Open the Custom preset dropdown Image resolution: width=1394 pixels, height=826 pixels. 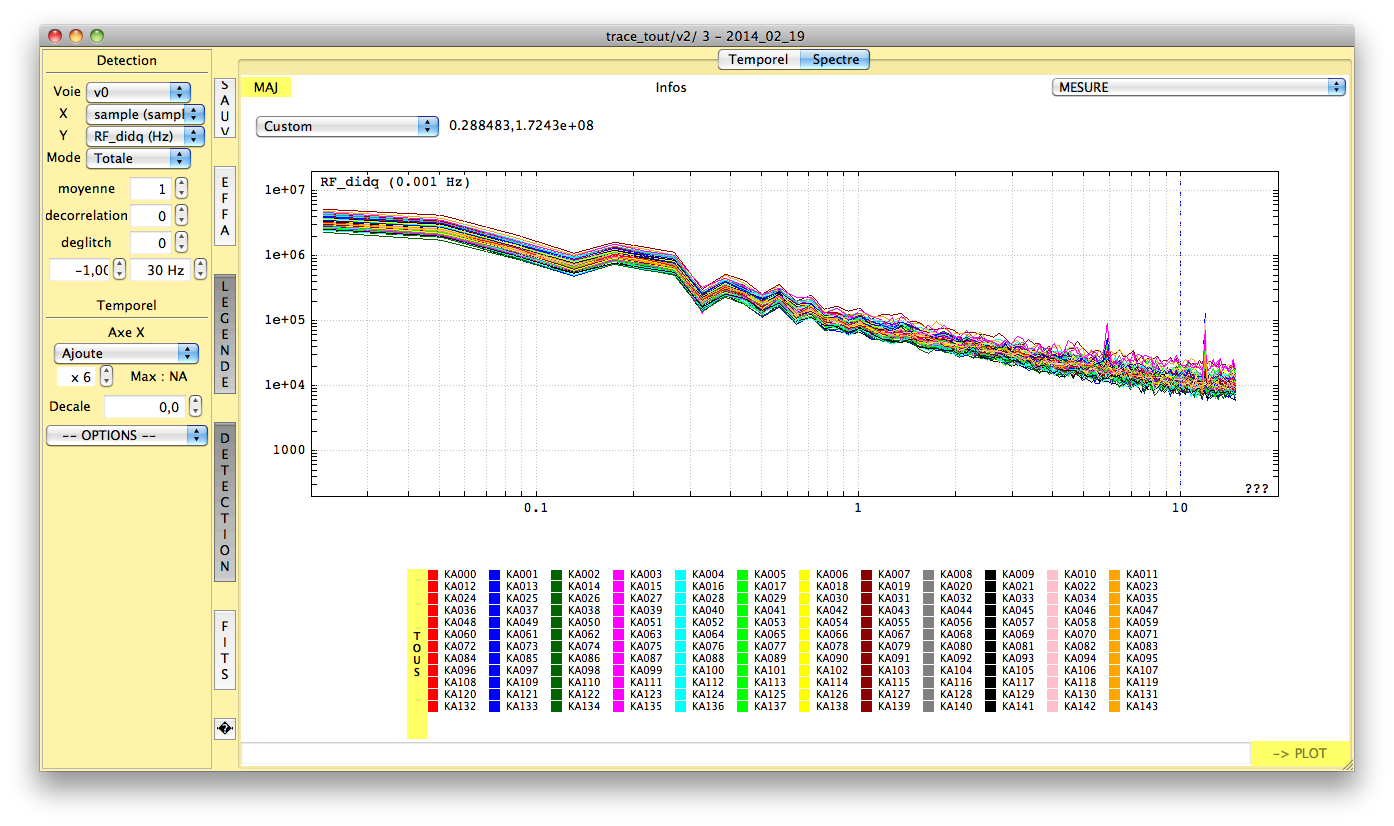pos(347,126)
